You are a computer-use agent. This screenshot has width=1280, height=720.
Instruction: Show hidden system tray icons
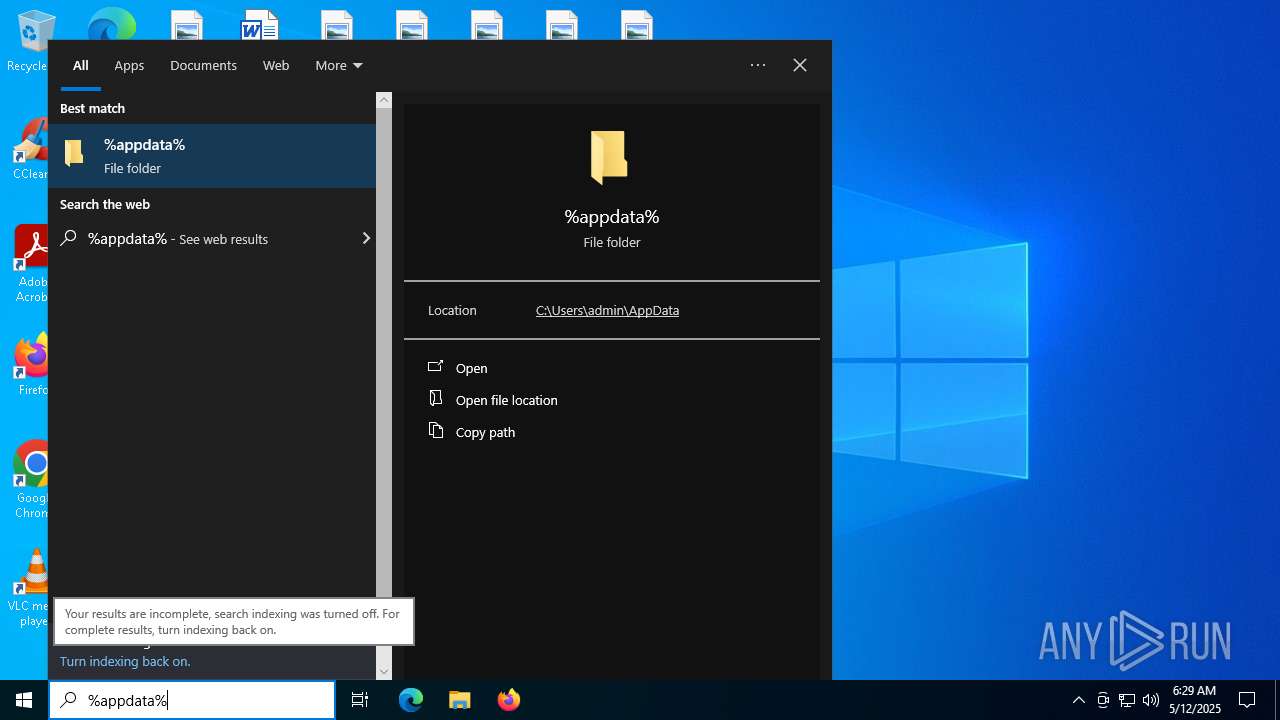pos(1078,700)
